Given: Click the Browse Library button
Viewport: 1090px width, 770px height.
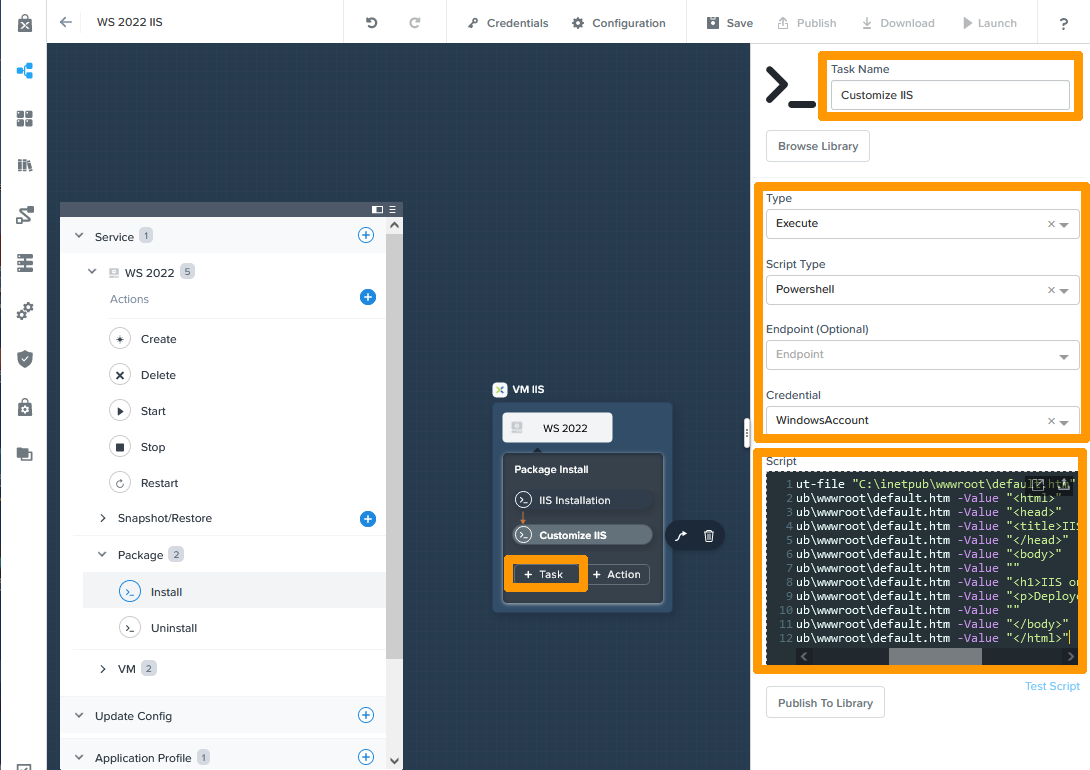Looking at the screenshot, I should [x=817, y=145].
